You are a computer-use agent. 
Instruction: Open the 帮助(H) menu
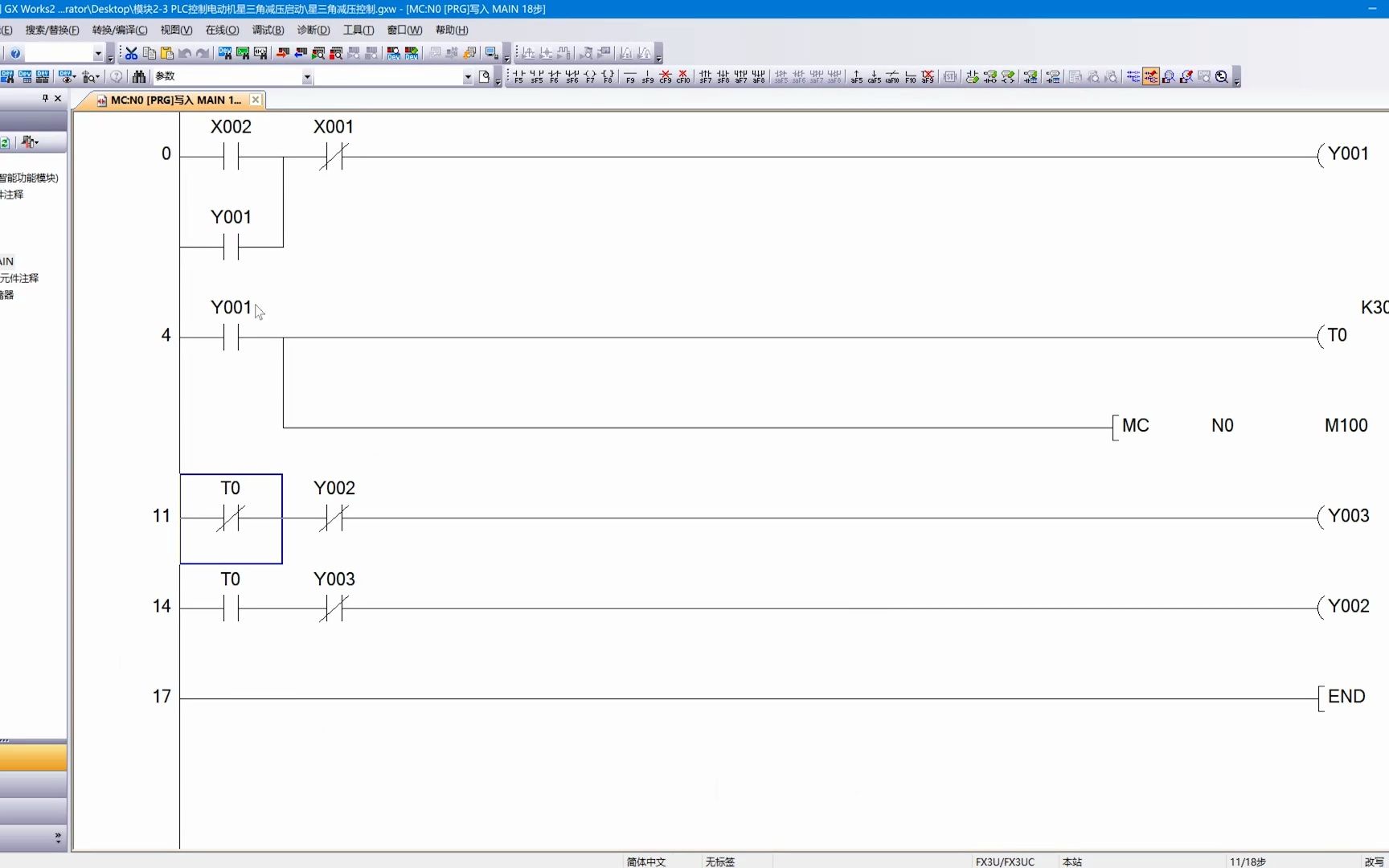[452, 30]
